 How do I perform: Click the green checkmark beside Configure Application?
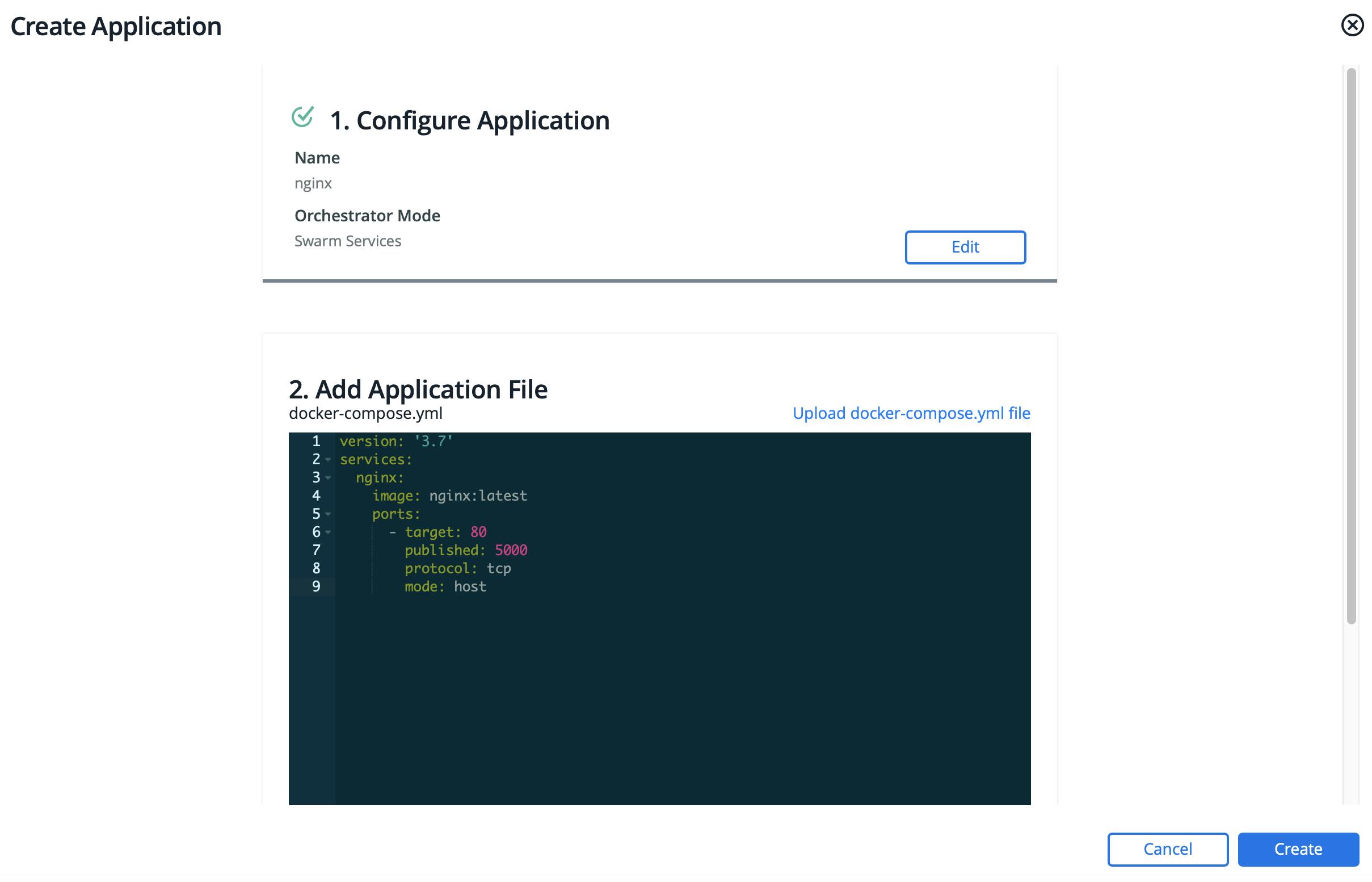pyautogui.click(x=302, y=117)
